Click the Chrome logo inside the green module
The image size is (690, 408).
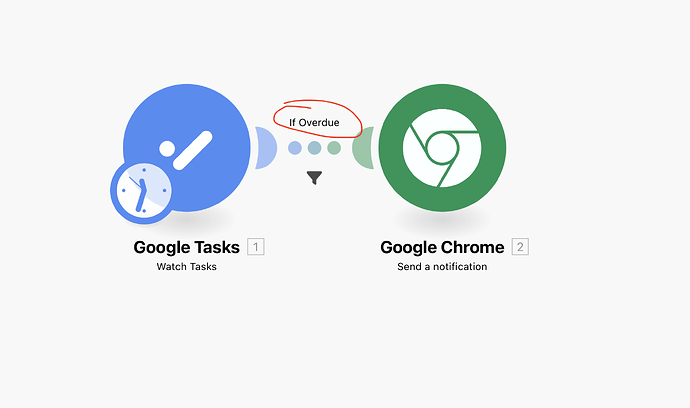tap(442, 148)
